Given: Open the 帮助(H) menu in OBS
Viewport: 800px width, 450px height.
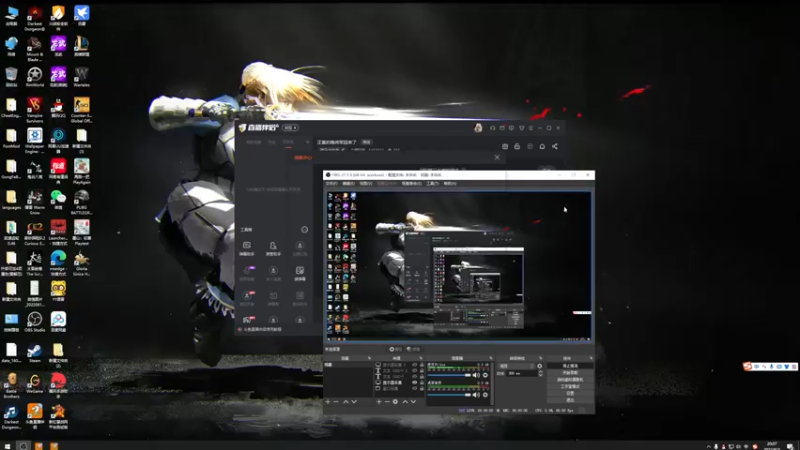Looking at the screenshot, I should point(450,183).
